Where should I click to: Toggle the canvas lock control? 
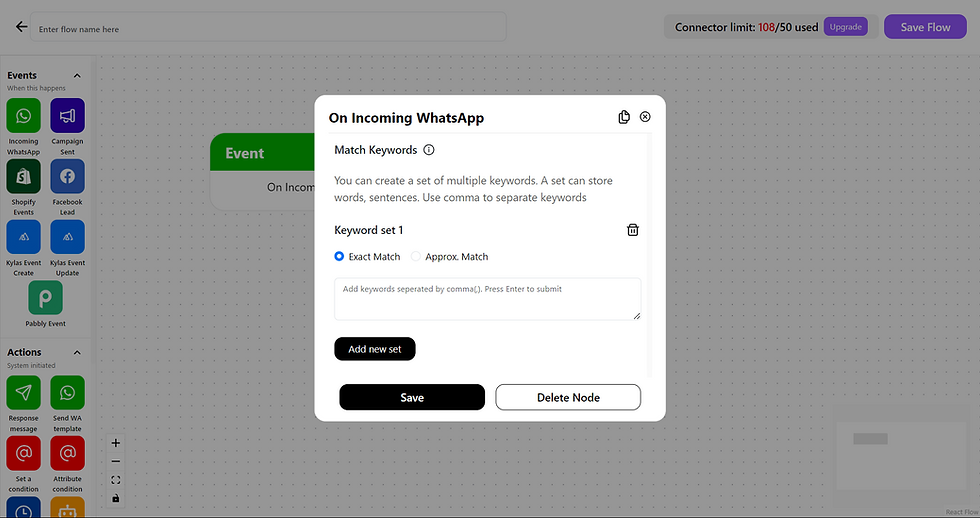[116, 499]
